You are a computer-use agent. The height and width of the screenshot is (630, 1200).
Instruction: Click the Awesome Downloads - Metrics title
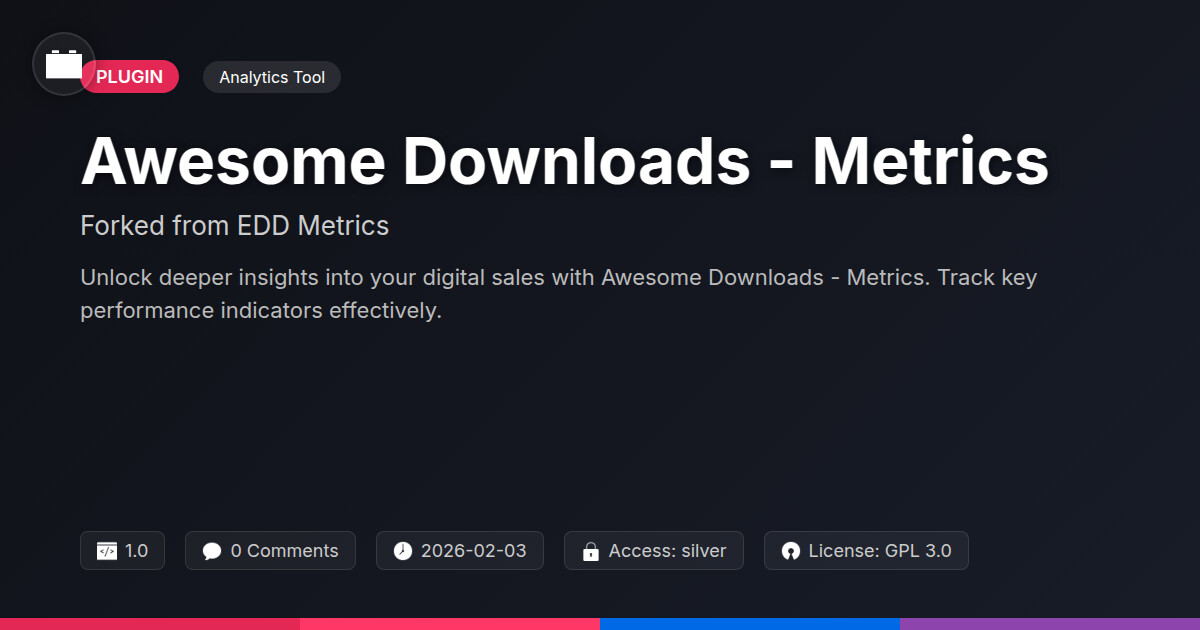click(564, 162)
